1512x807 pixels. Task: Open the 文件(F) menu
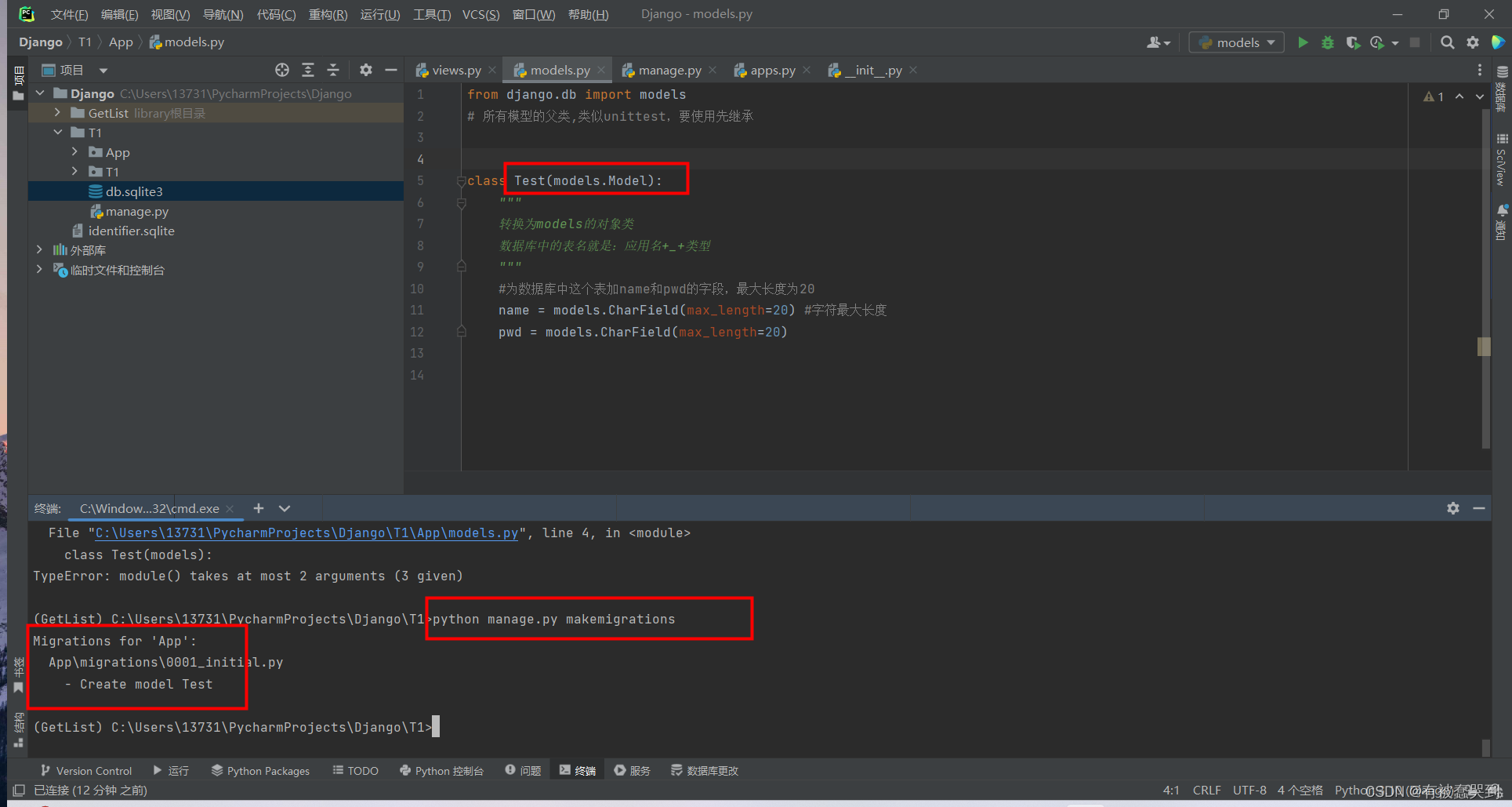[69, 14]
